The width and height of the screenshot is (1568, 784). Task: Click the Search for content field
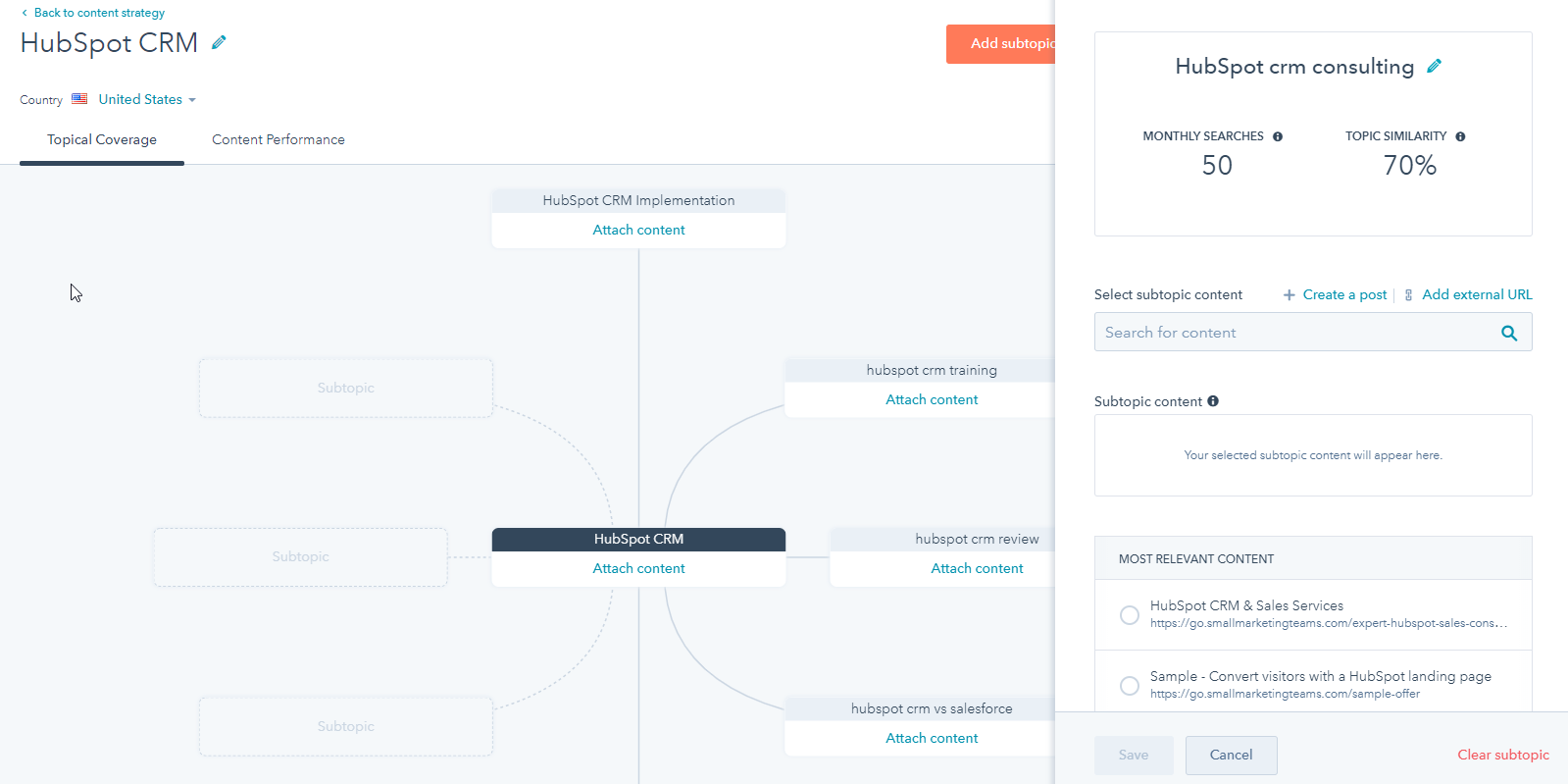(x=1294, y=333)
